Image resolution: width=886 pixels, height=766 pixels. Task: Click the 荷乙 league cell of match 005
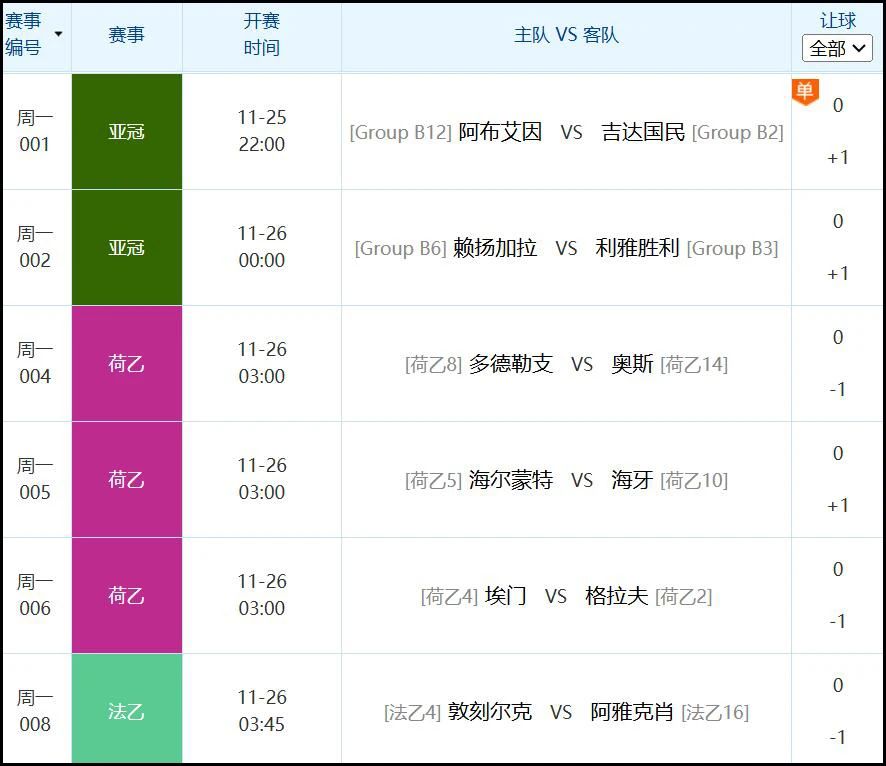[127, 480]
